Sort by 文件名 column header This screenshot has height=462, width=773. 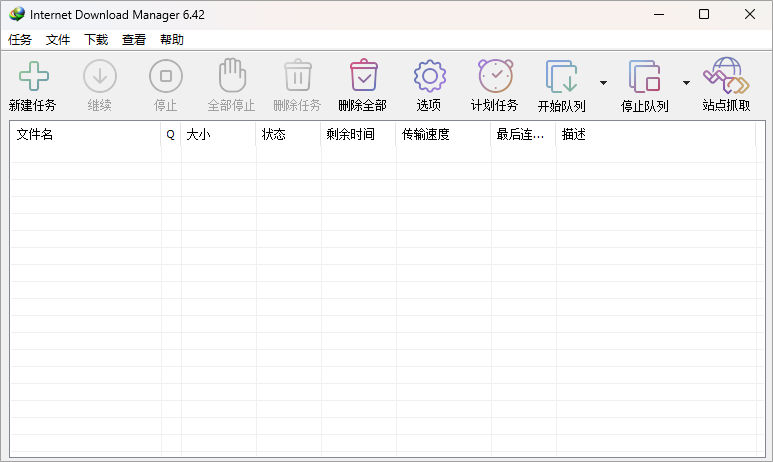(86, 134)
